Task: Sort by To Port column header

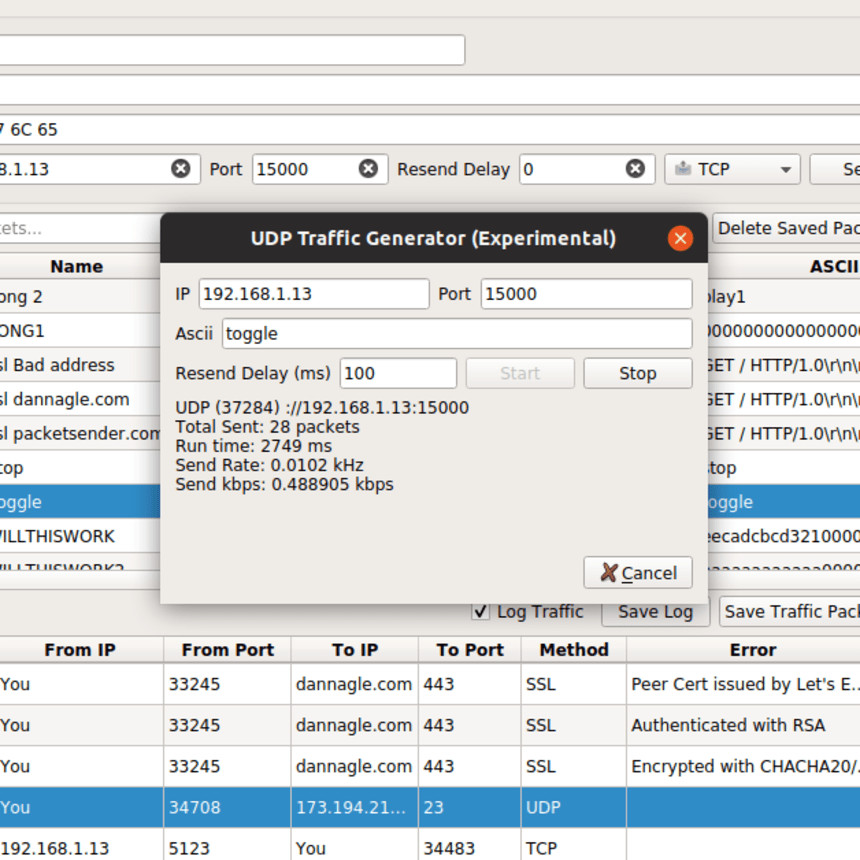Action: (470, 650)
